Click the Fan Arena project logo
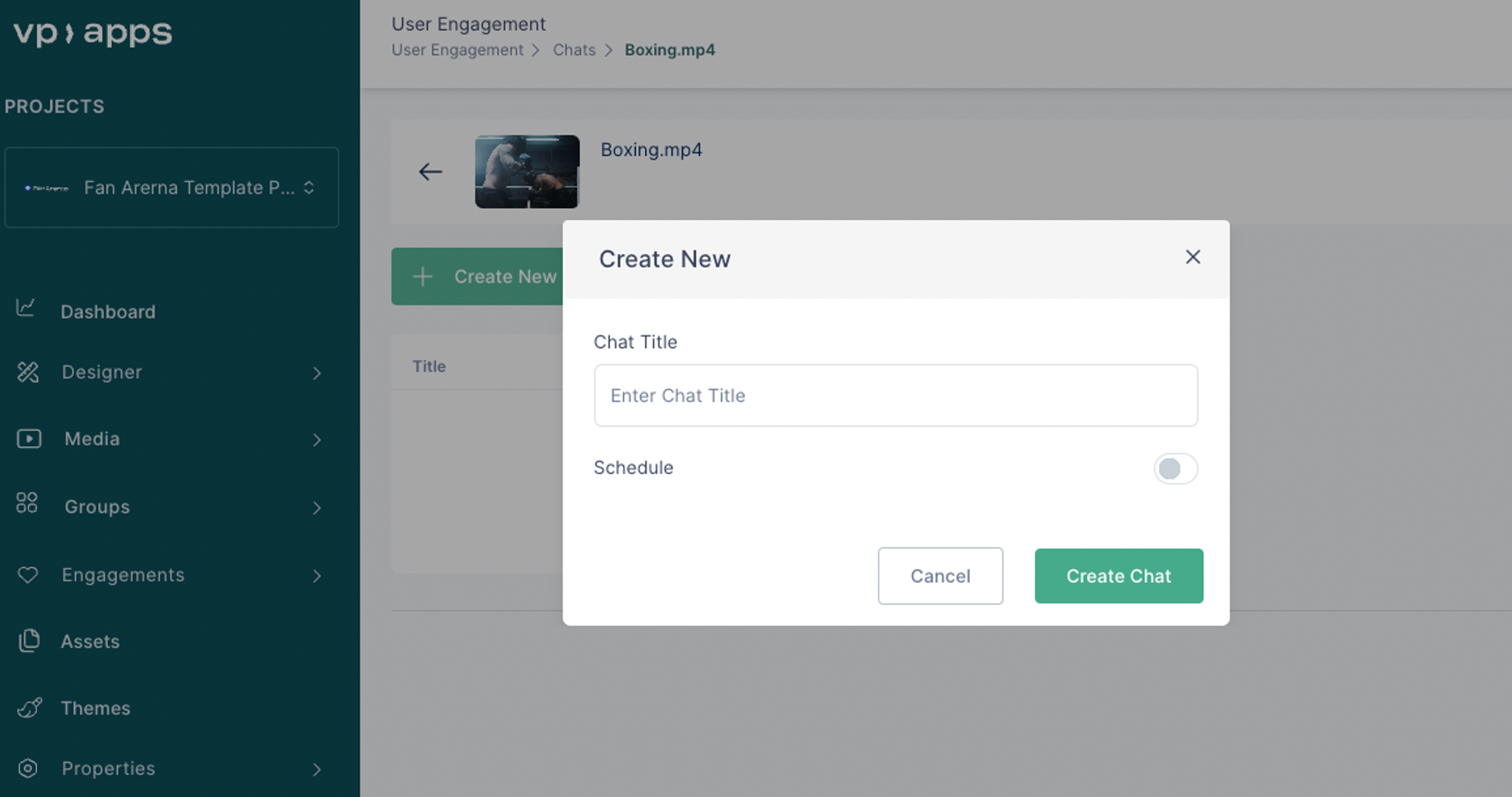 point(47,188)
